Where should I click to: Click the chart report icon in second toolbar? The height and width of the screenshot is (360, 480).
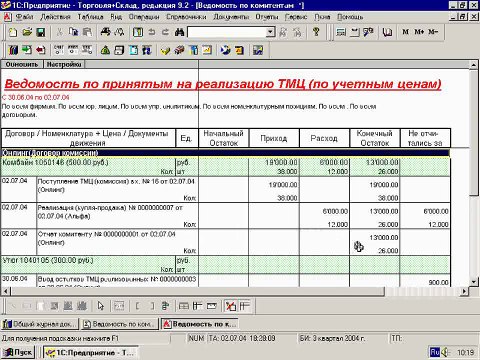[x=207, y=50]
